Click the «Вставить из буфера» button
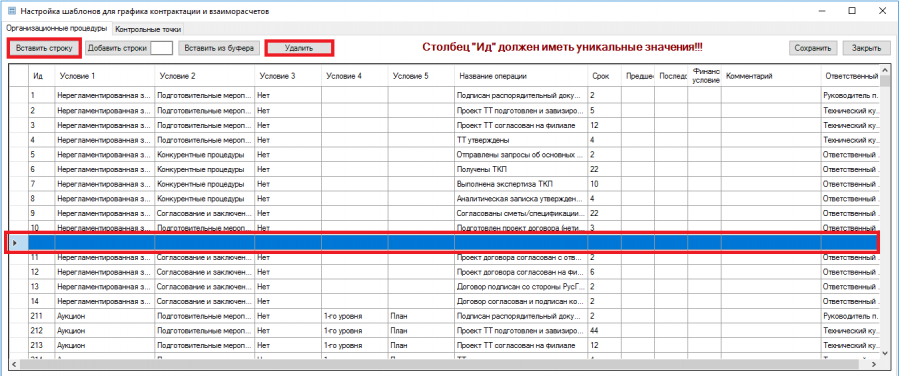Image resolution: width=900 pixels, height=376 pixels. click(219, 48)
